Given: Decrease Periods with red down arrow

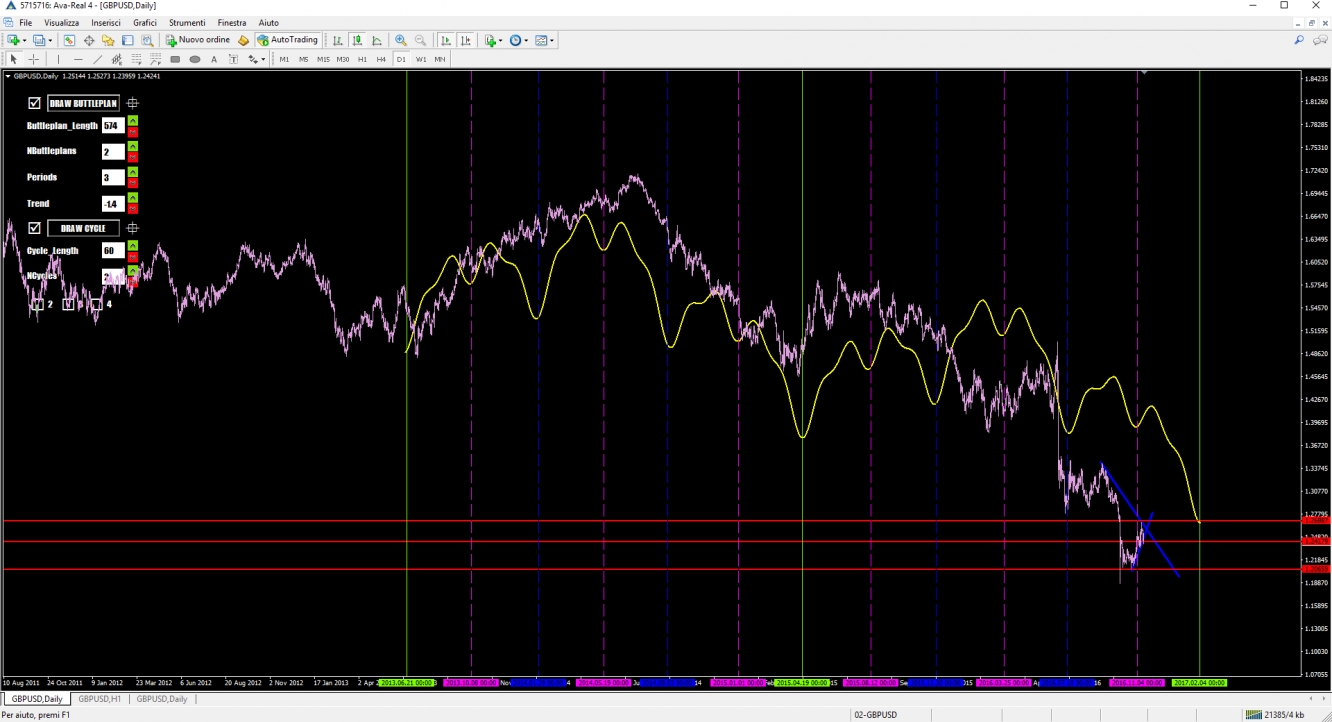Looking at the screenshot, I should (x=133, y=183).
